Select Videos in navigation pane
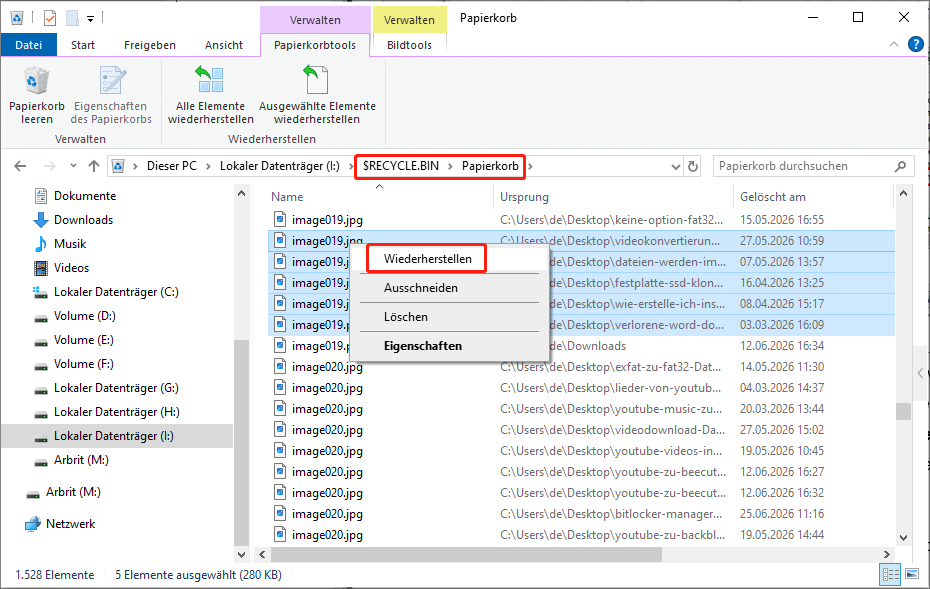The height and width of the screenshot is (589, 930). (71, 268)
